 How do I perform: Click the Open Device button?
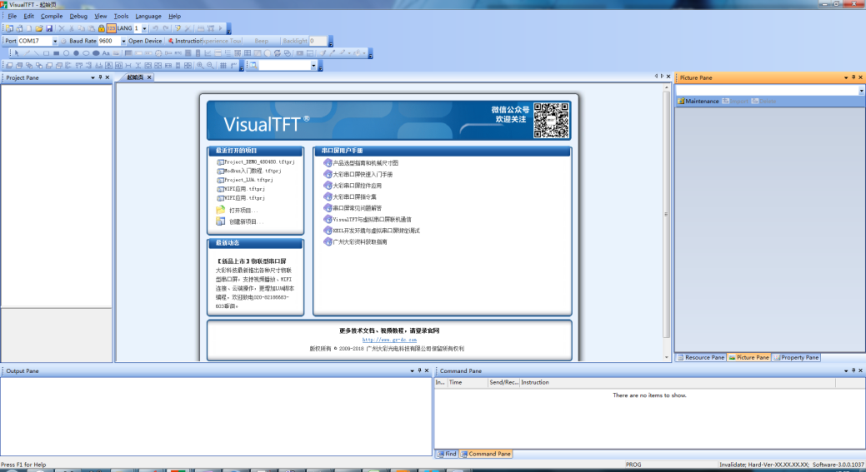click(143, 41)
